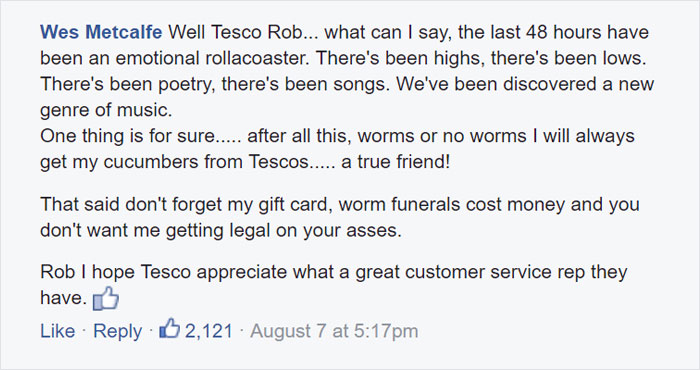Open the 2,121 likes count

(208, 331)
